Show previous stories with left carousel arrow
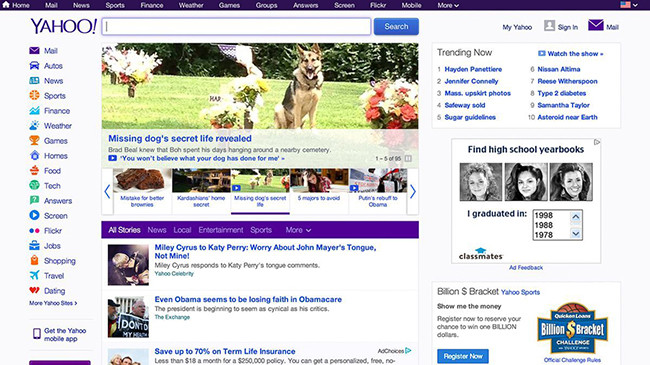The width and height of the screenshot is (650, 365). (107, 192)
